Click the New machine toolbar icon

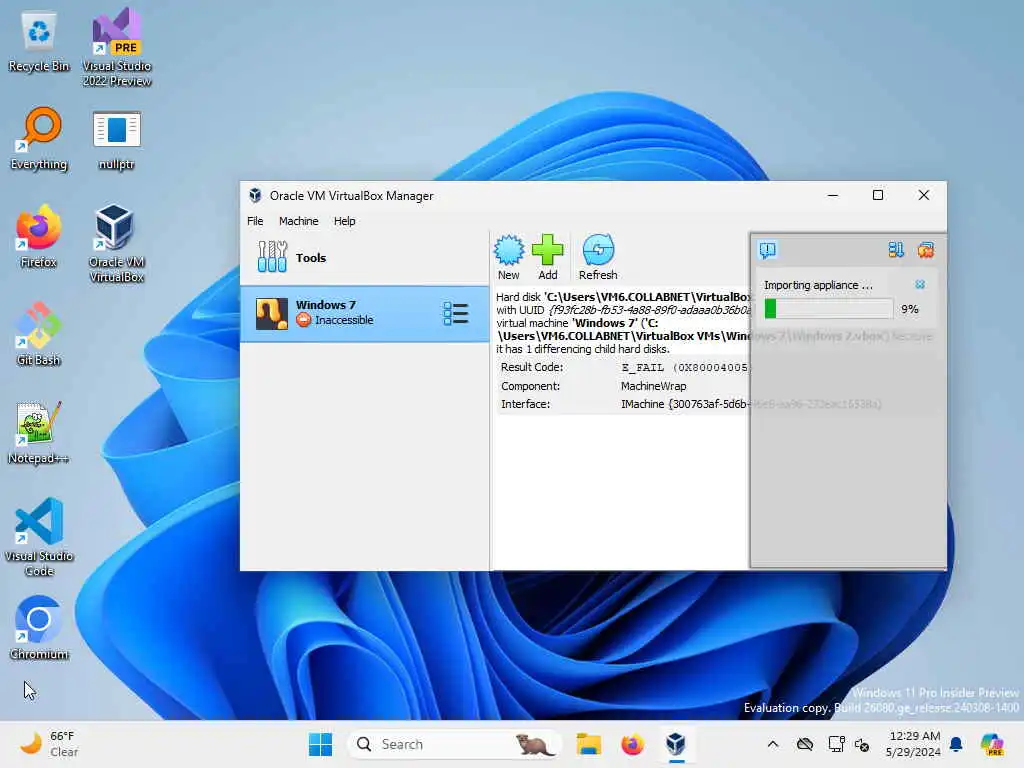pos(509,257)
